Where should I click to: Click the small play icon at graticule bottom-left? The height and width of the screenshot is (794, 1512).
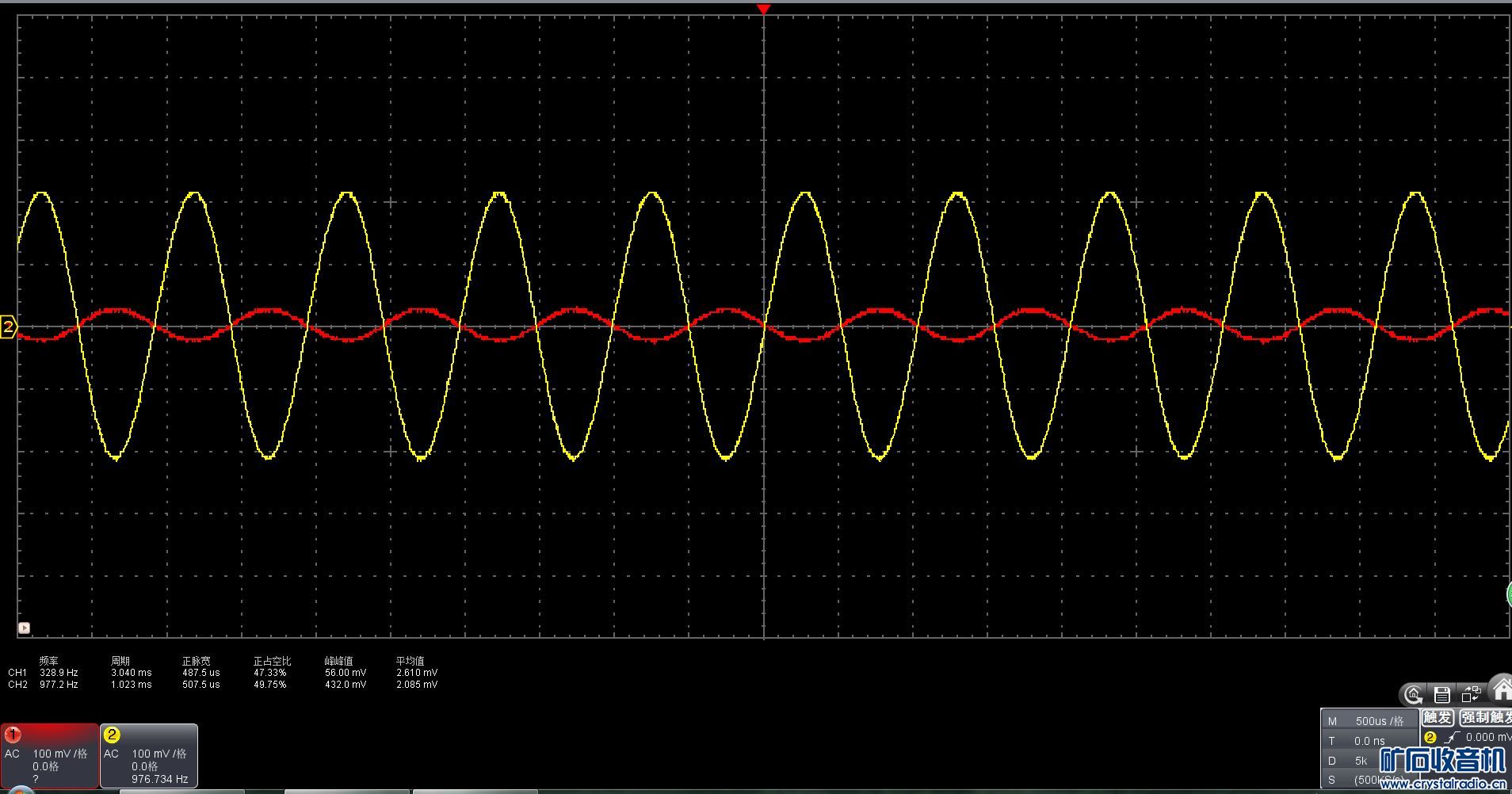(x=24, y=628)
